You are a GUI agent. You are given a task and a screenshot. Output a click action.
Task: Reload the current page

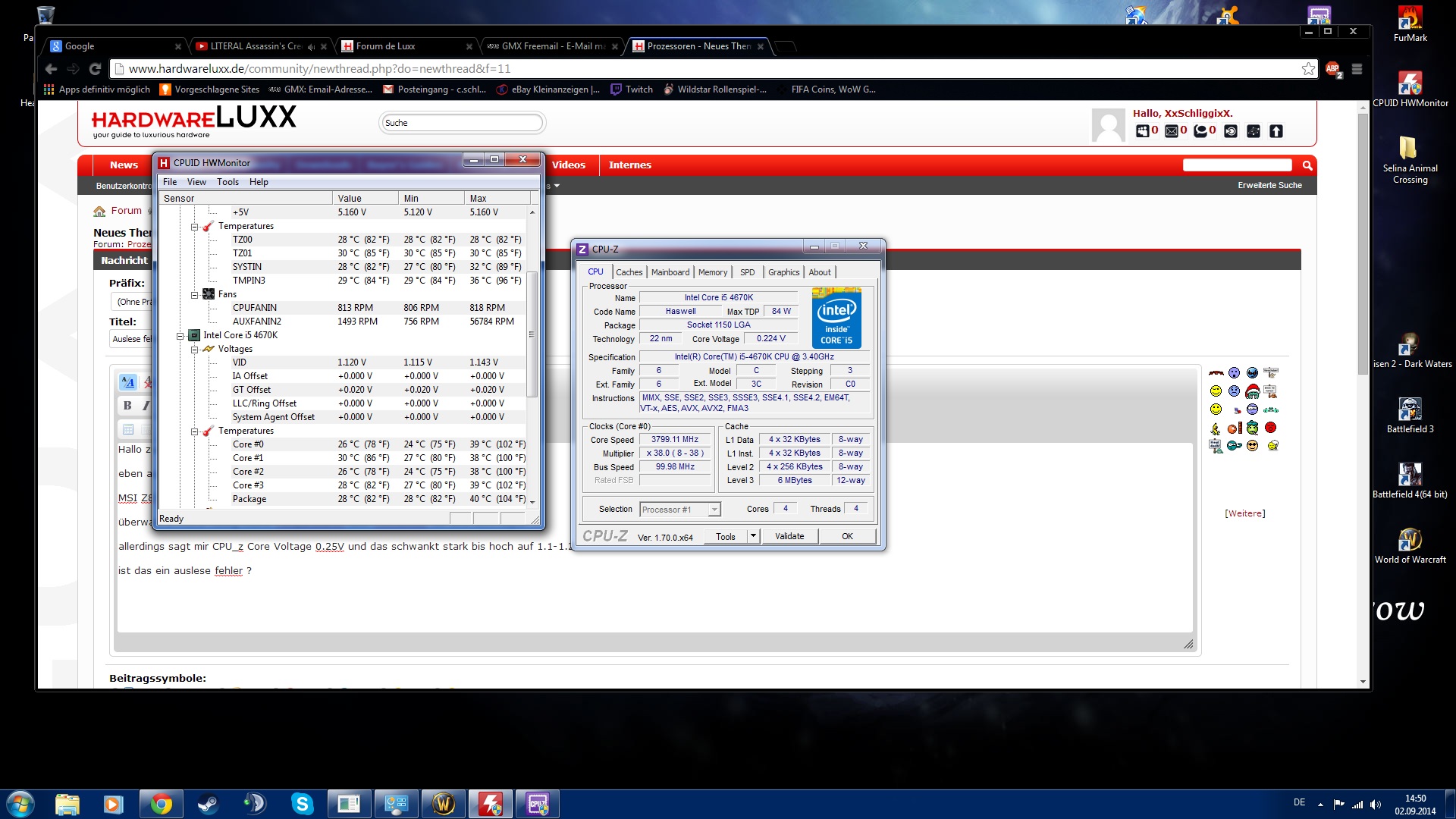95,69
